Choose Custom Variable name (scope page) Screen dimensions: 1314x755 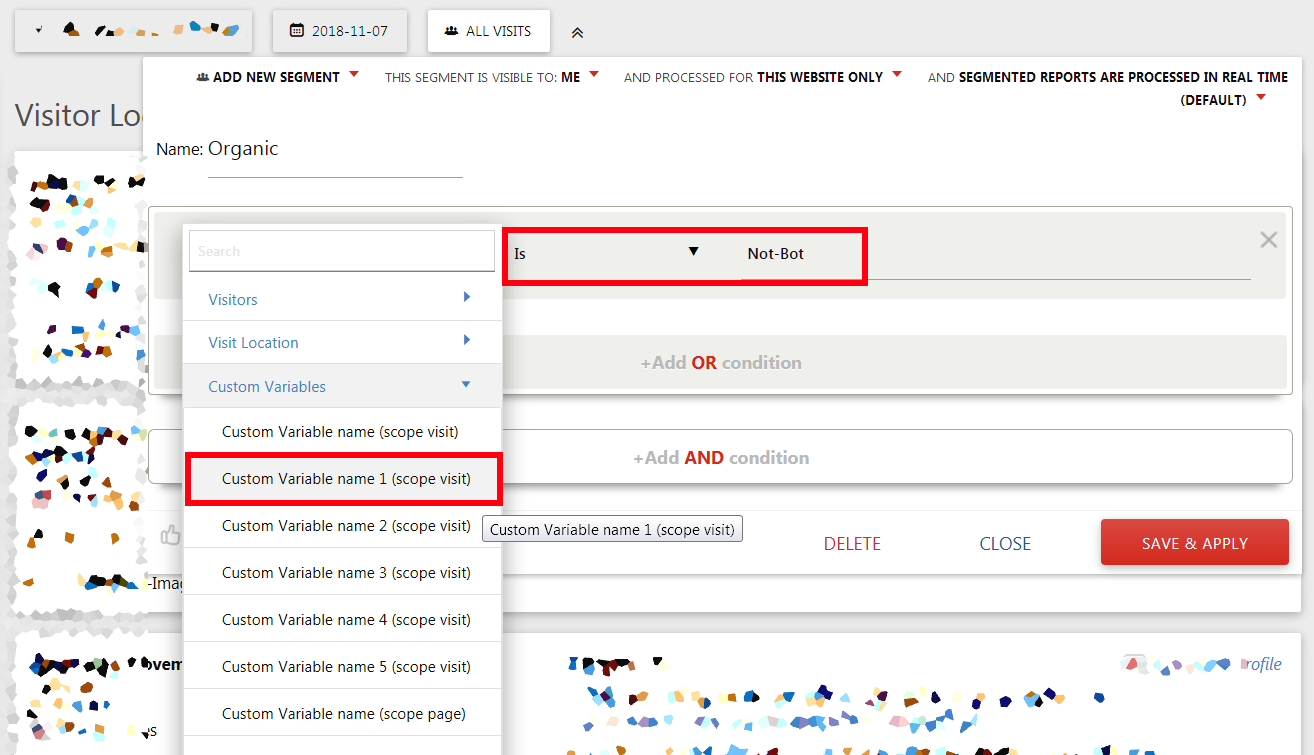[343, 714]
